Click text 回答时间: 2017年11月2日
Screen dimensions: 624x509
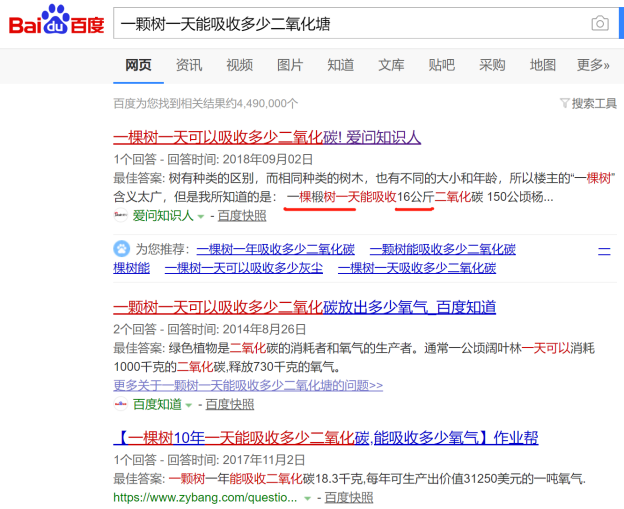[236, 460]
